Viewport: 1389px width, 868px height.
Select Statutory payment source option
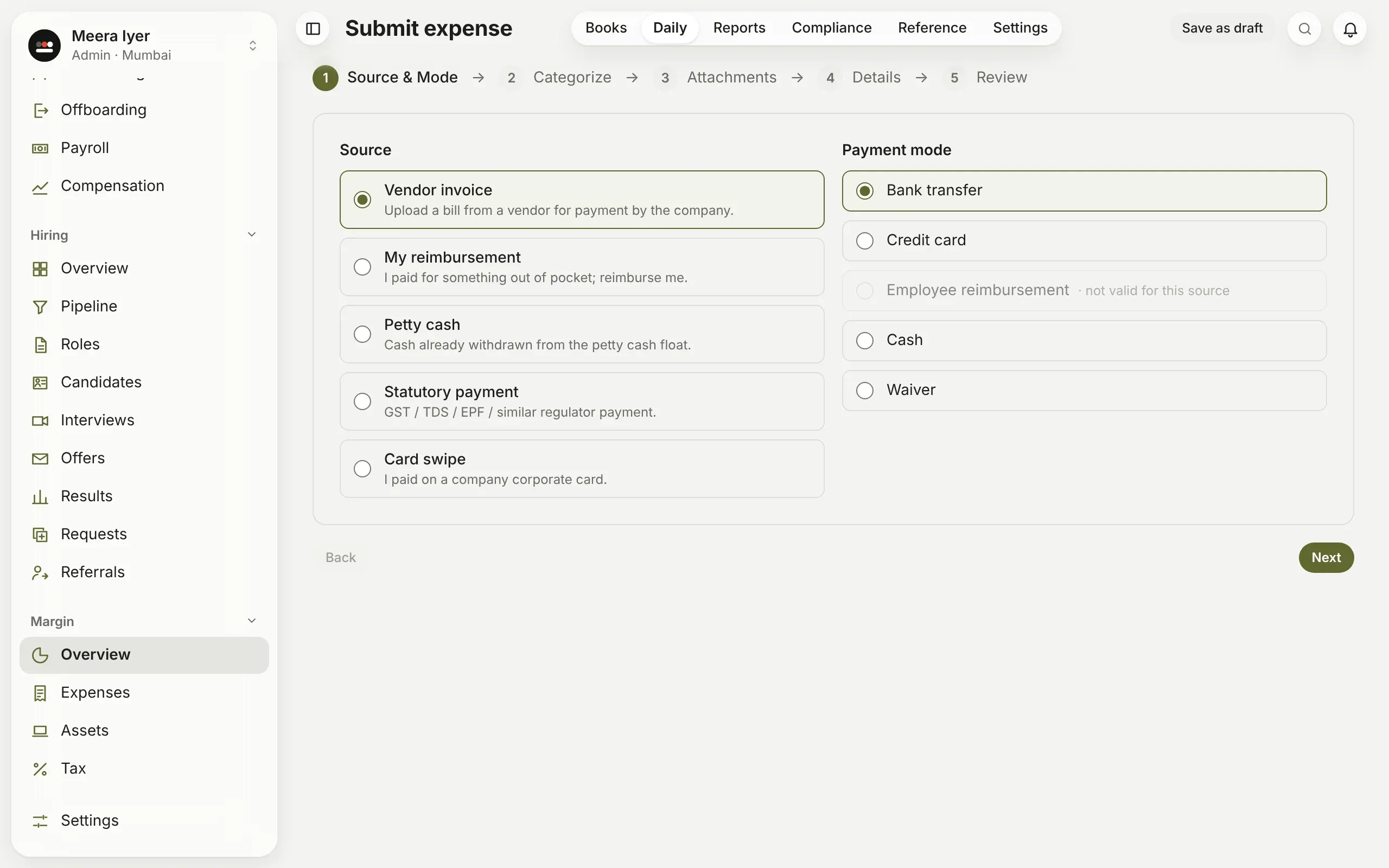coord(582,401)
